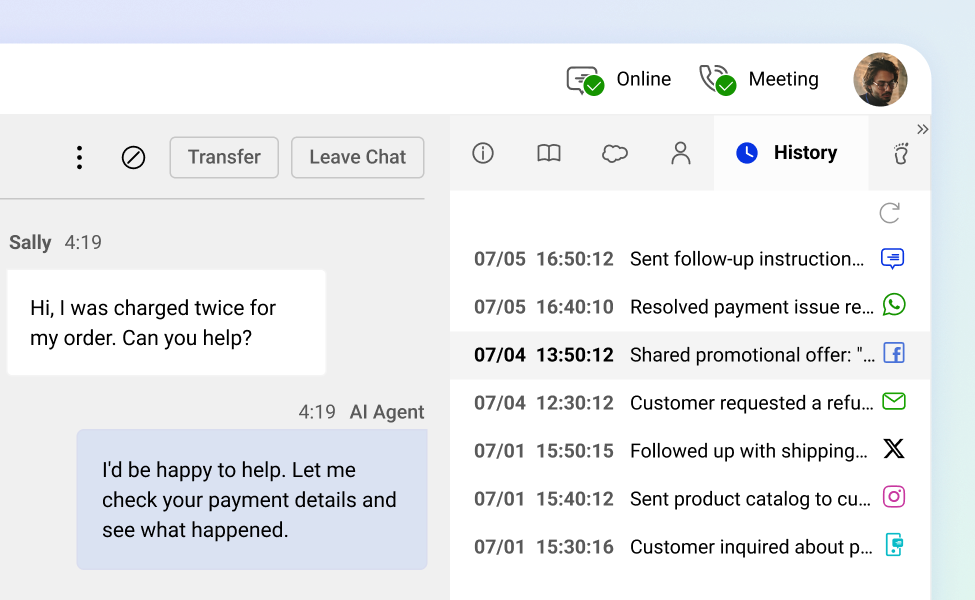
Task: Click the block visitor circle-slash icon
Action: tap(133, 157)
